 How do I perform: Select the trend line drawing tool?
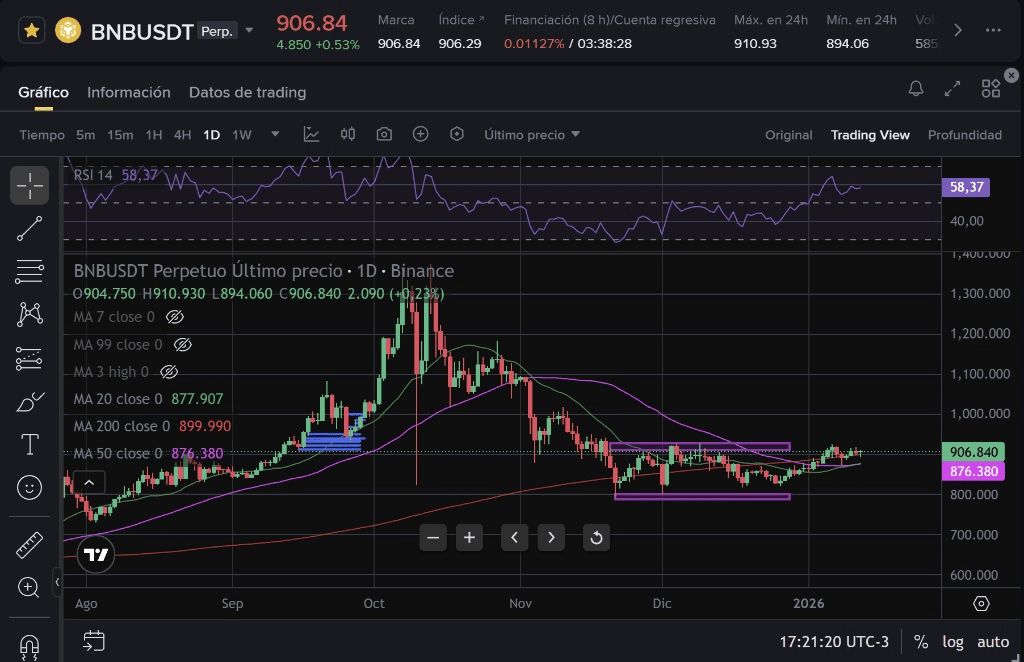pos(30,229)
